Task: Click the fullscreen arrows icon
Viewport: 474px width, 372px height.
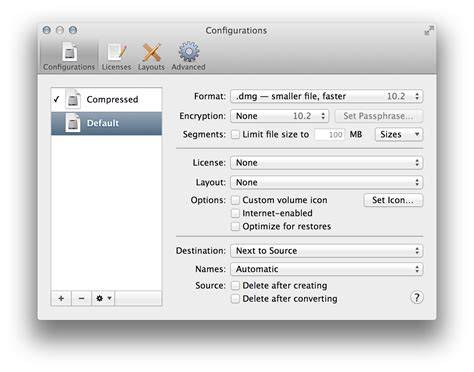Action: pos(429,30)
